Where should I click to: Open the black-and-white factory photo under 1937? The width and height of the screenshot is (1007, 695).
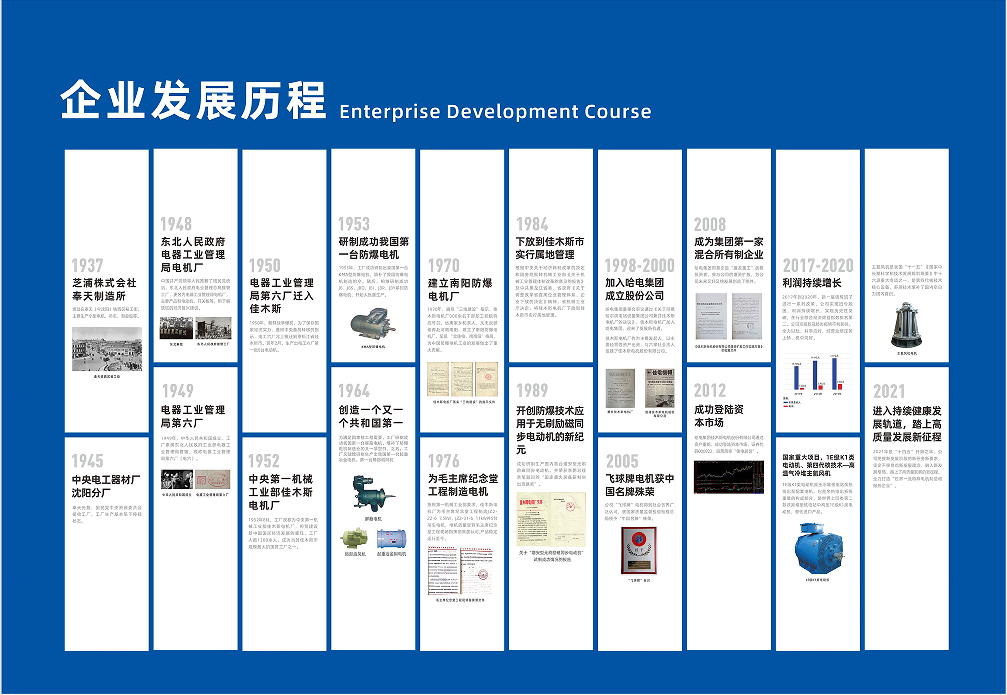point(106,349)
